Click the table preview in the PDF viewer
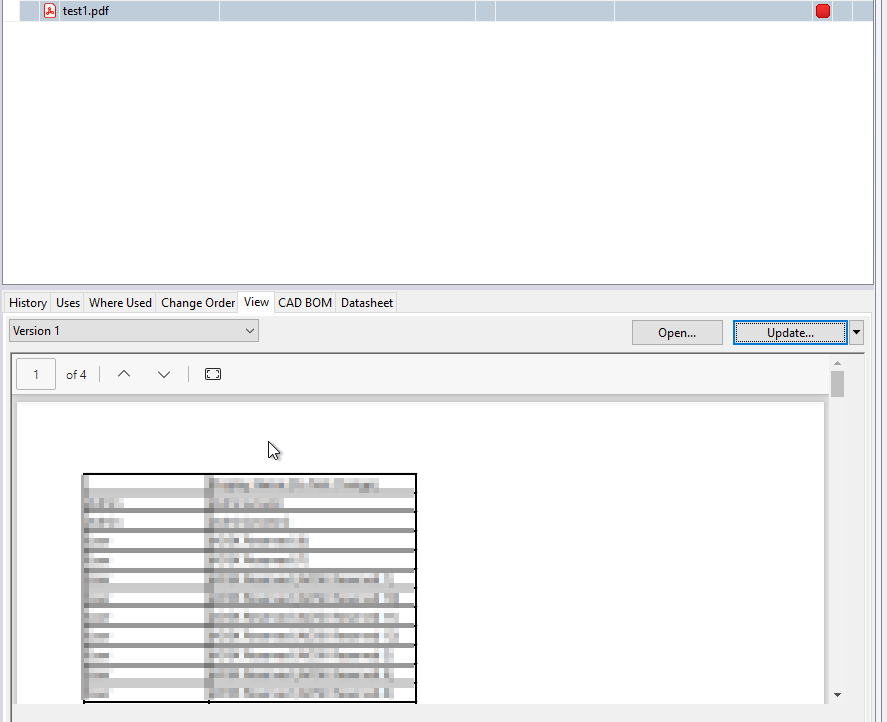Image resolution: width=887 pixels, height=722 pixels. [249, 586]
